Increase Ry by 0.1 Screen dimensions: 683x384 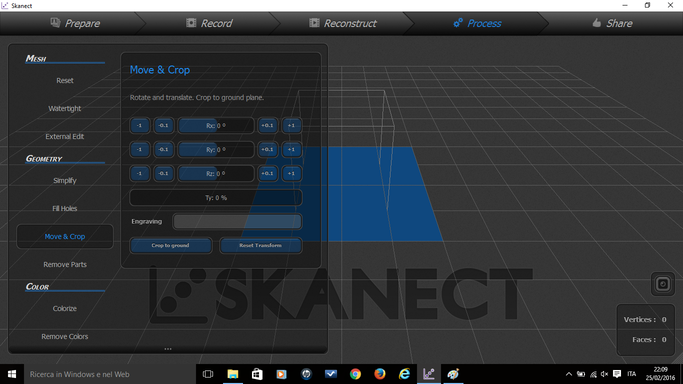267,149
